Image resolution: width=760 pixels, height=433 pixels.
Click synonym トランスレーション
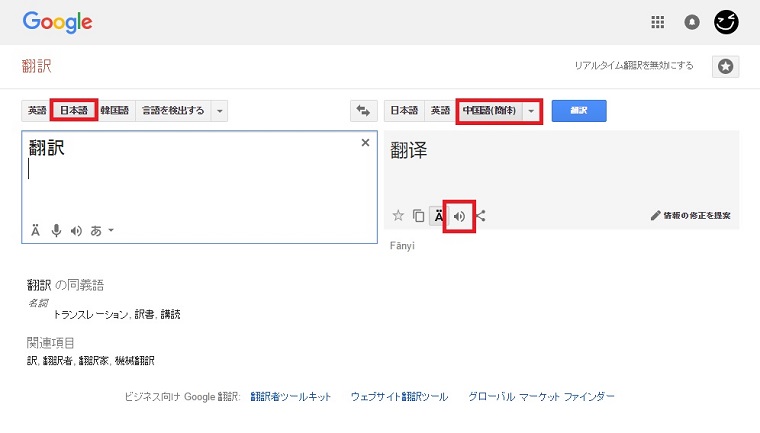click(90, 314)
